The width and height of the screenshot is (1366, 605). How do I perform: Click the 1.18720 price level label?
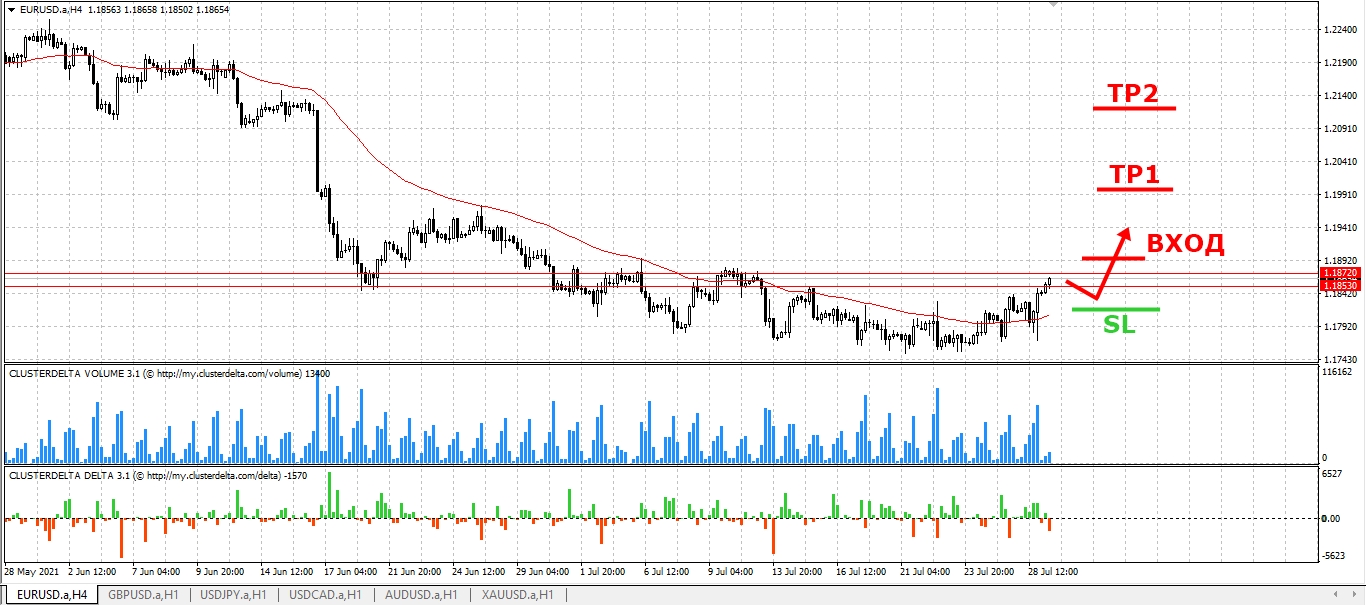coord(1339,272)
